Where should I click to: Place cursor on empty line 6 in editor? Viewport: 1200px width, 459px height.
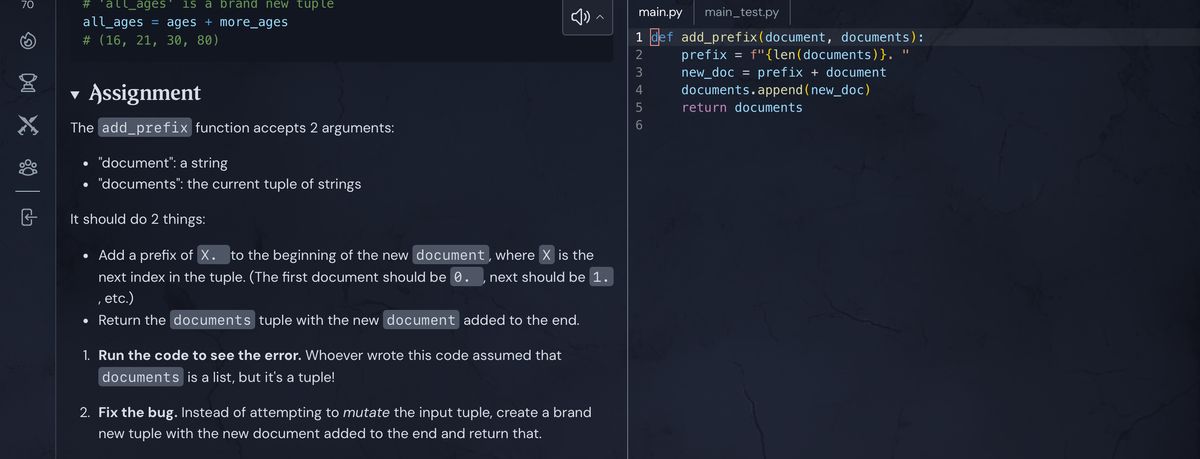click(x=800, y=125)
